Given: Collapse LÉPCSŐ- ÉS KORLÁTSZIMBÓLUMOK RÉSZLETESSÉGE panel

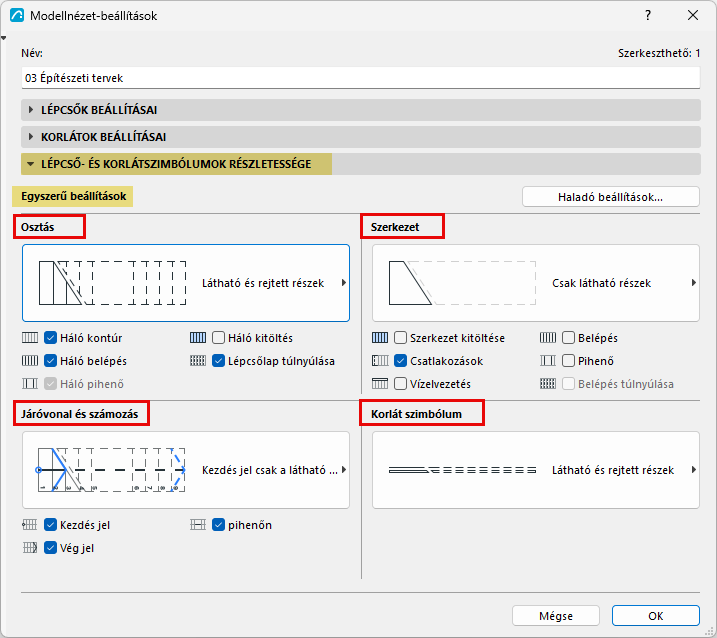Looking at the screenshot, I should (361, 164).
